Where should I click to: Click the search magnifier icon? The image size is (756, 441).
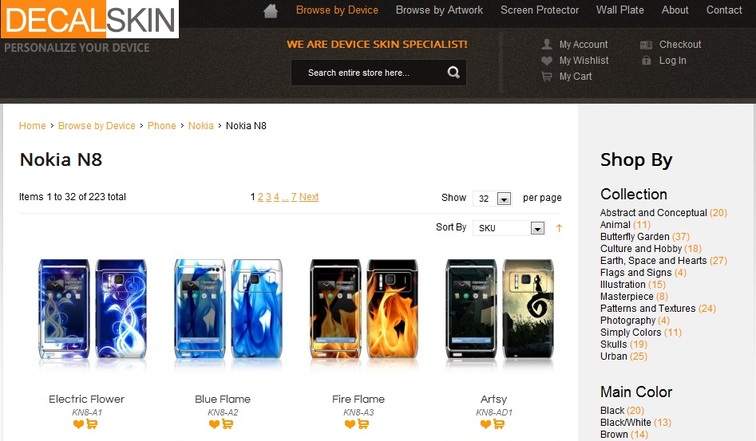[x=453, y=72]
